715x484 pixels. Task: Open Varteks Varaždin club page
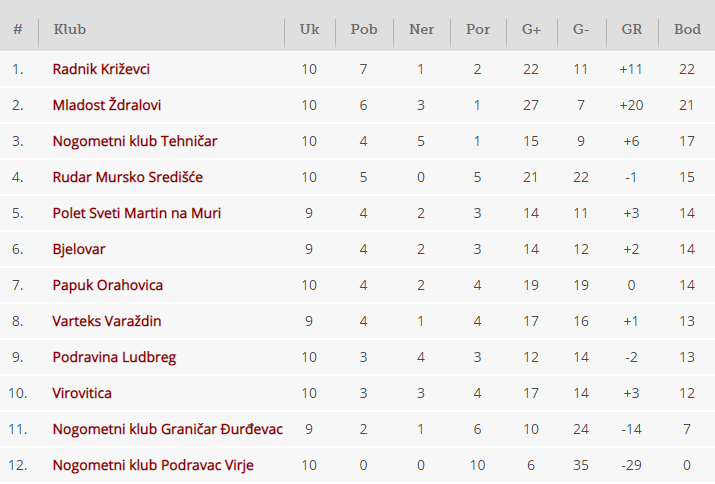pos(107,322)
